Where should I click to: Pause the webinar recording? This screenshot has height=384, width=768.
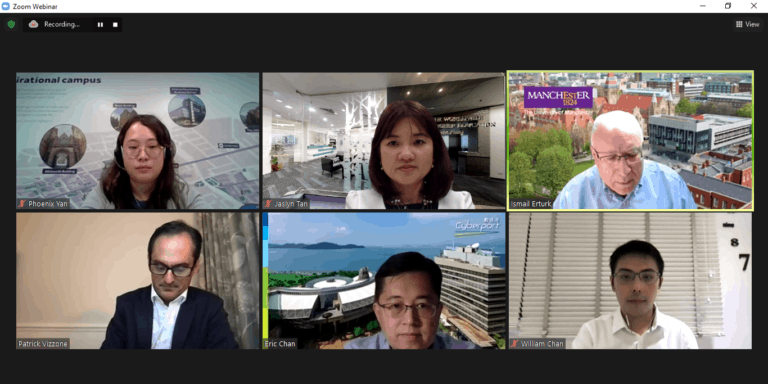coord(100,24)
